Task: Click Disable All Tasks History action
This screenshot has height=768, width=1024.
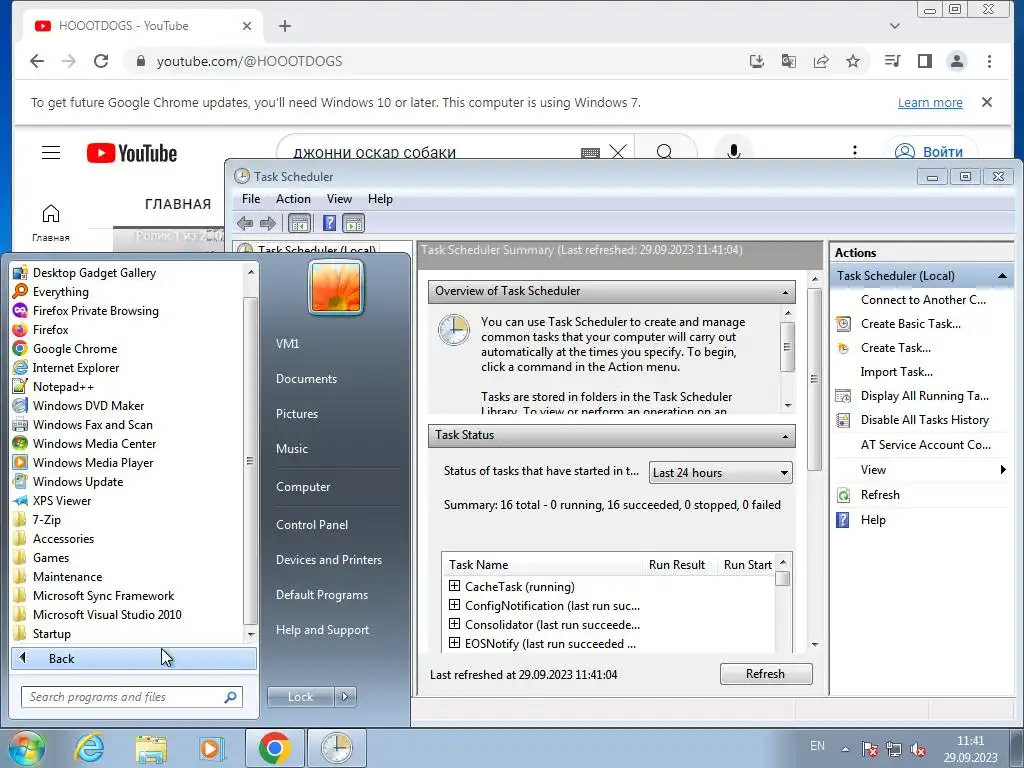Action: pos(925,420)
